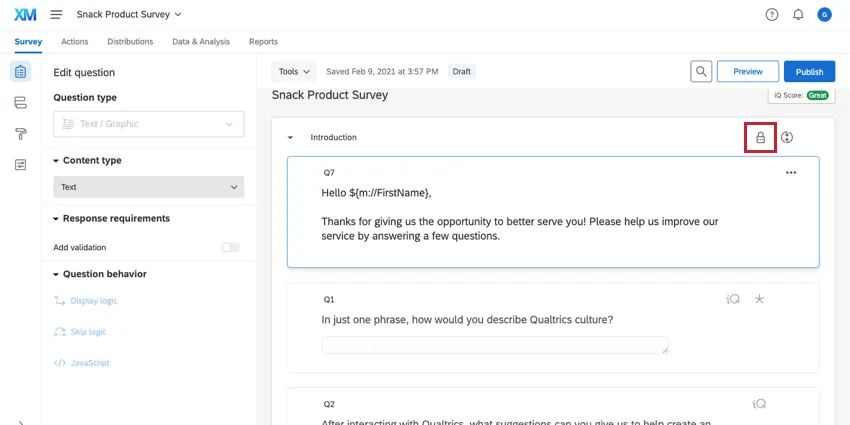Collapse the Response requirements section
850x425 pixels.
click(57, 219)
